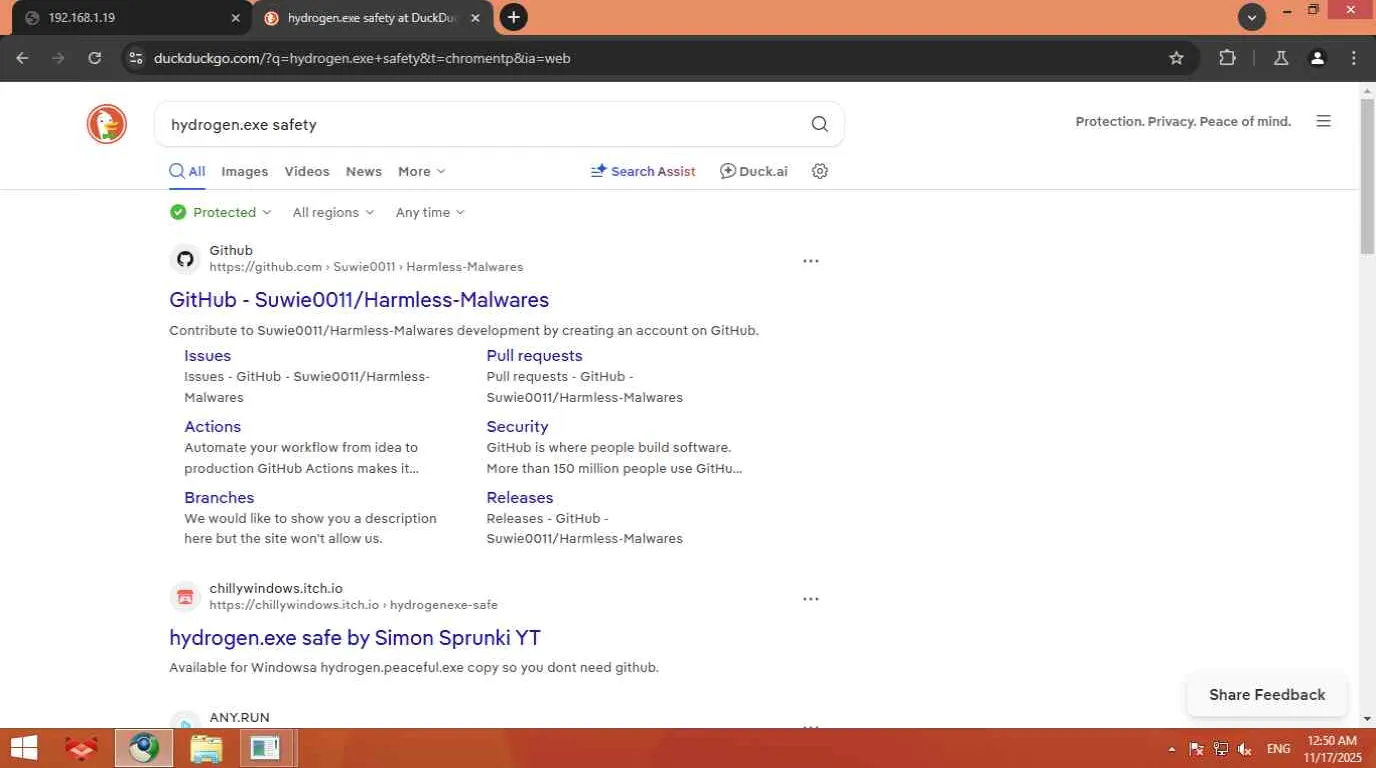This screenshot has height=768, width=1376.
Task: Submit search with the magnifier icon
Action: tap(819, 124)
